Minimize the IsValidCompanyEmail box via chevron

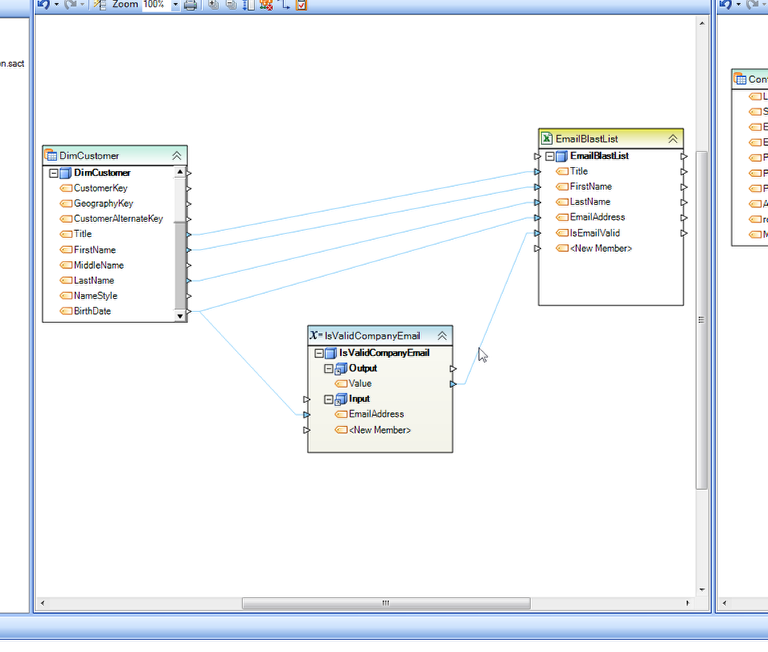click(442, 336)
